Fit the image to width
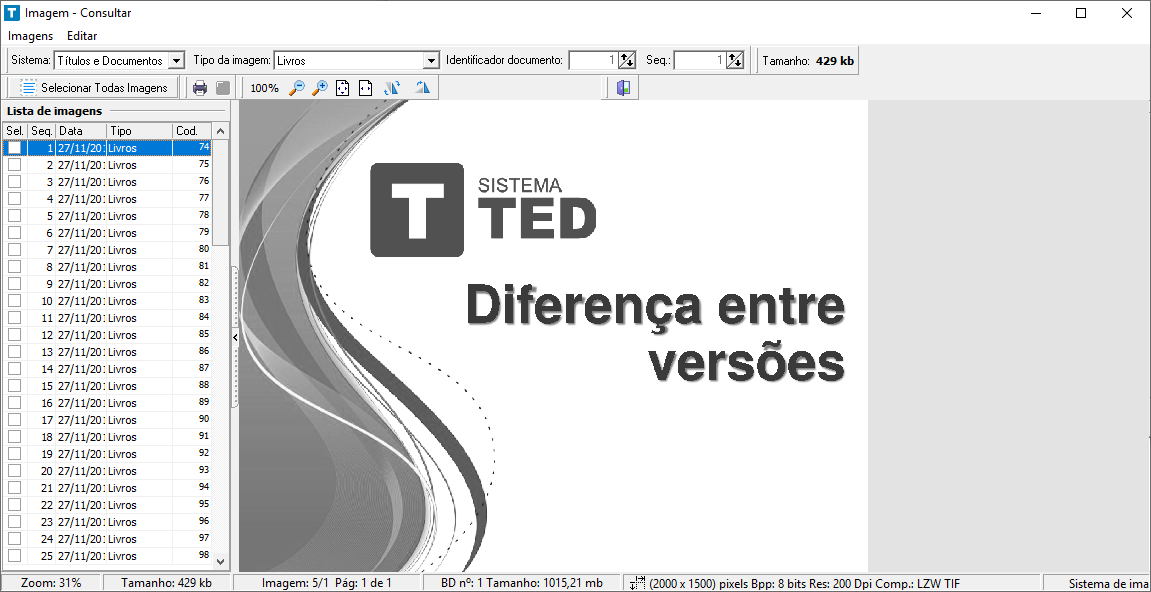Screen dimensions: 1151x592 (366, 88)
